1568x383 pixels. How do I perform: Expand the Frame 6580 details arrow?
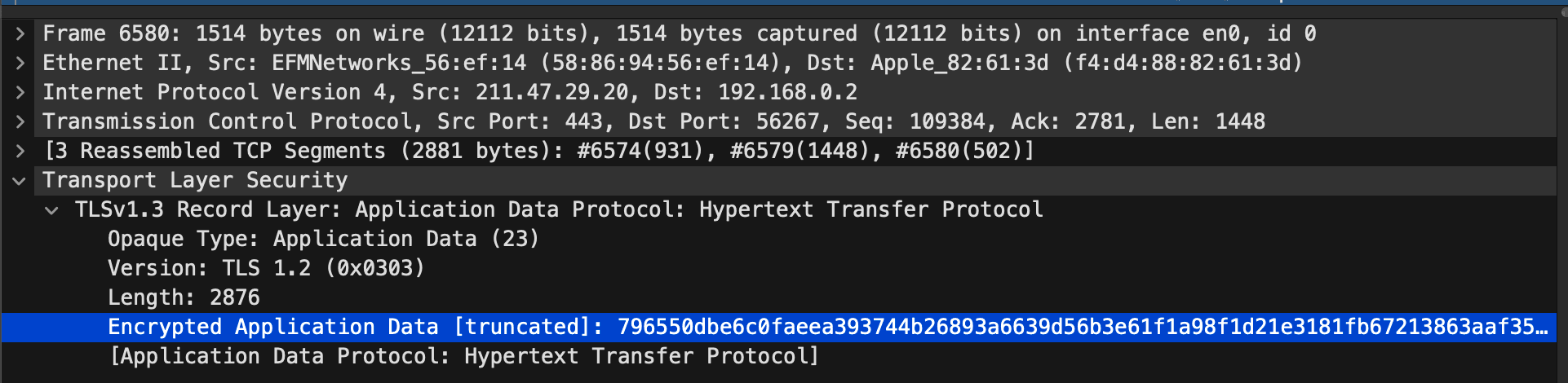coord(20,33)
